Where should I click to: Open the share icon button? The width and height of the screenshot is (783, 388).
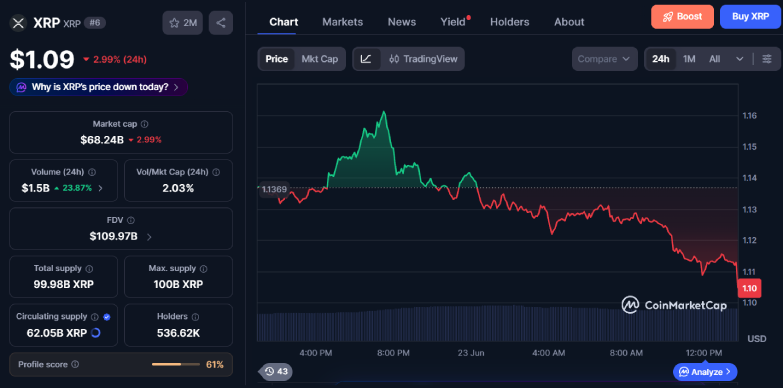(221, 22)
